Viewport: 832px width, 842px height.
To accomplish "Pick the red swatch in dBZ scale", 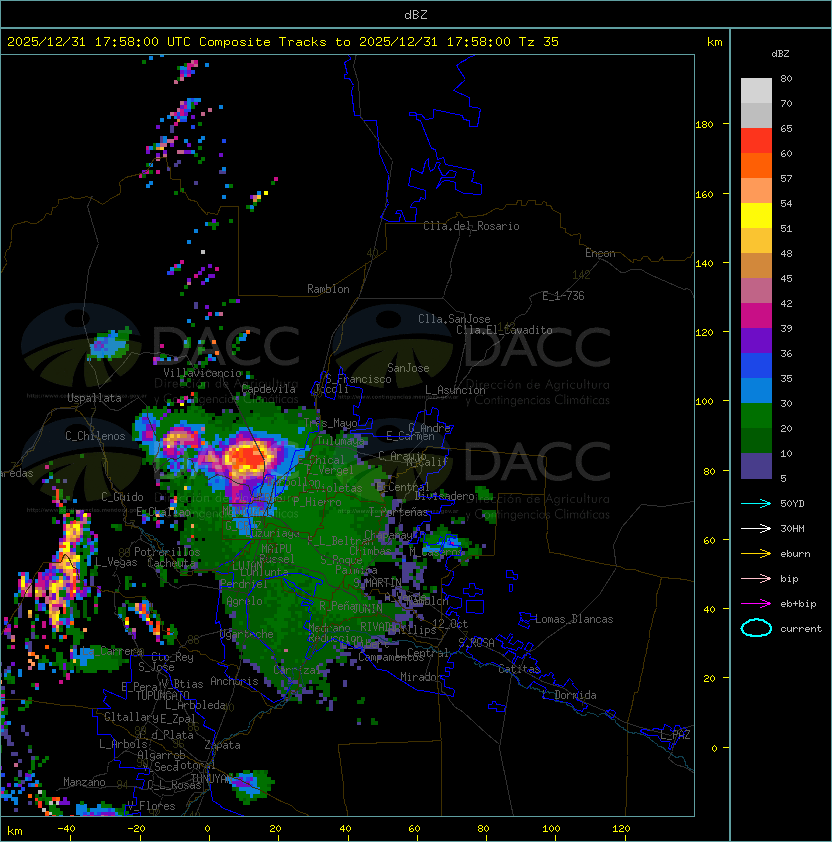I will click(x=756, y=141).
